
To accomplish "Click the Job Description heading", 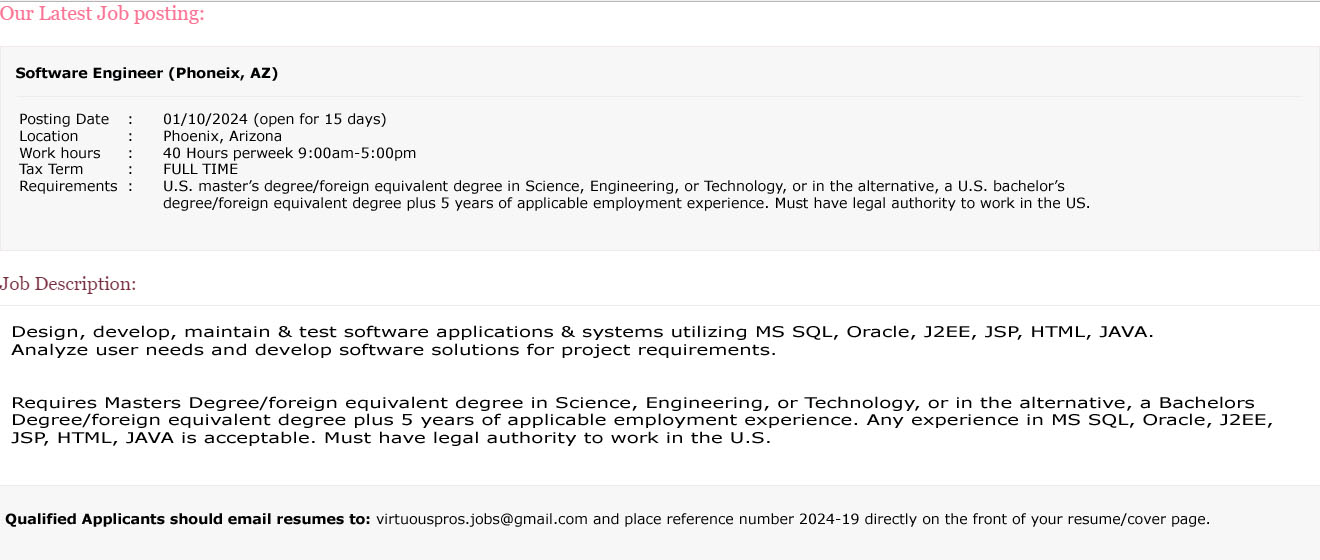I will coord(68,284).
